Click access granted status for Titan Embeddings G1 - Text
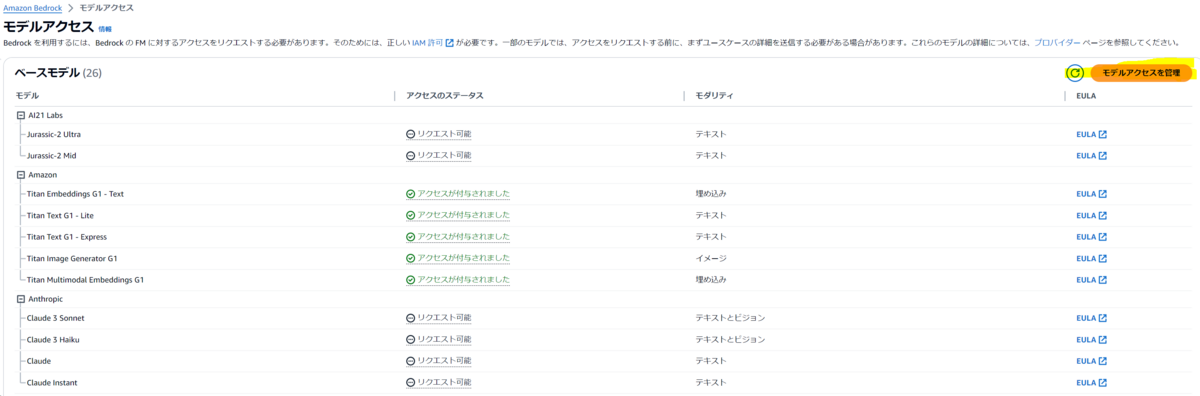The image size is (1200, 396). click(x=458, y=194)
